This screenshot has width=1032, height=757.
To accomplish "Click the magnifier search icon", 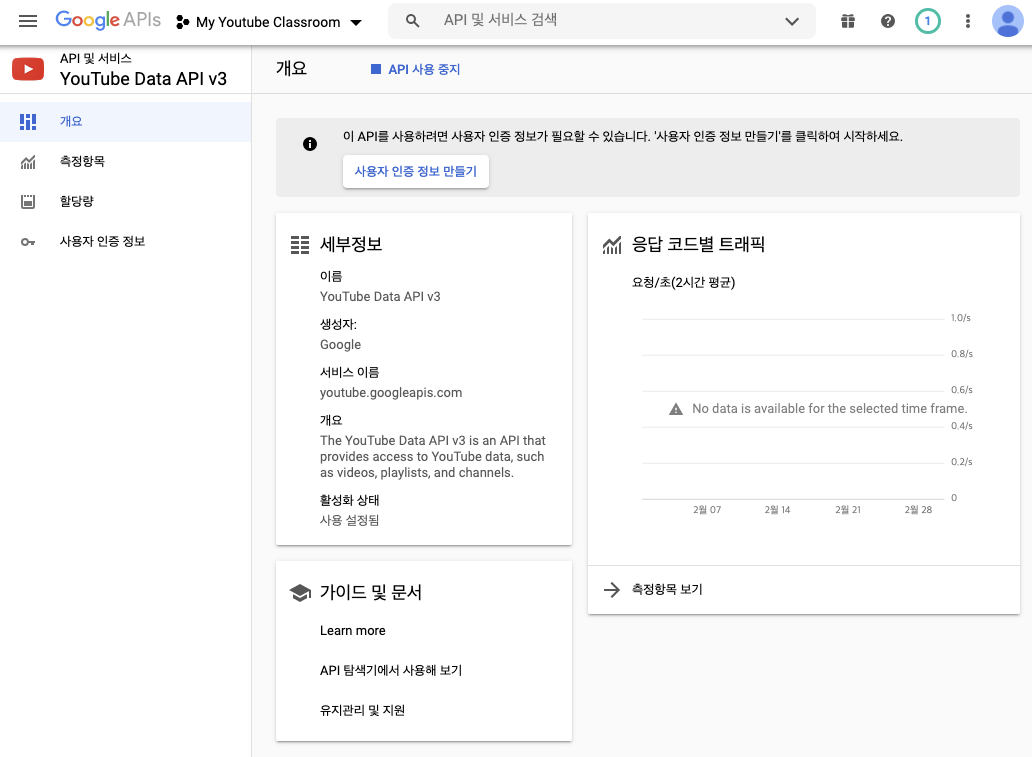I will 413,21.
